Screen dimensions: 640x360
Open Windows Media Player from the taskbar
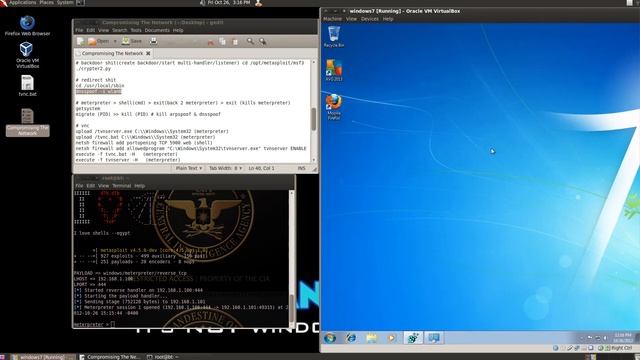coord(391,338)
